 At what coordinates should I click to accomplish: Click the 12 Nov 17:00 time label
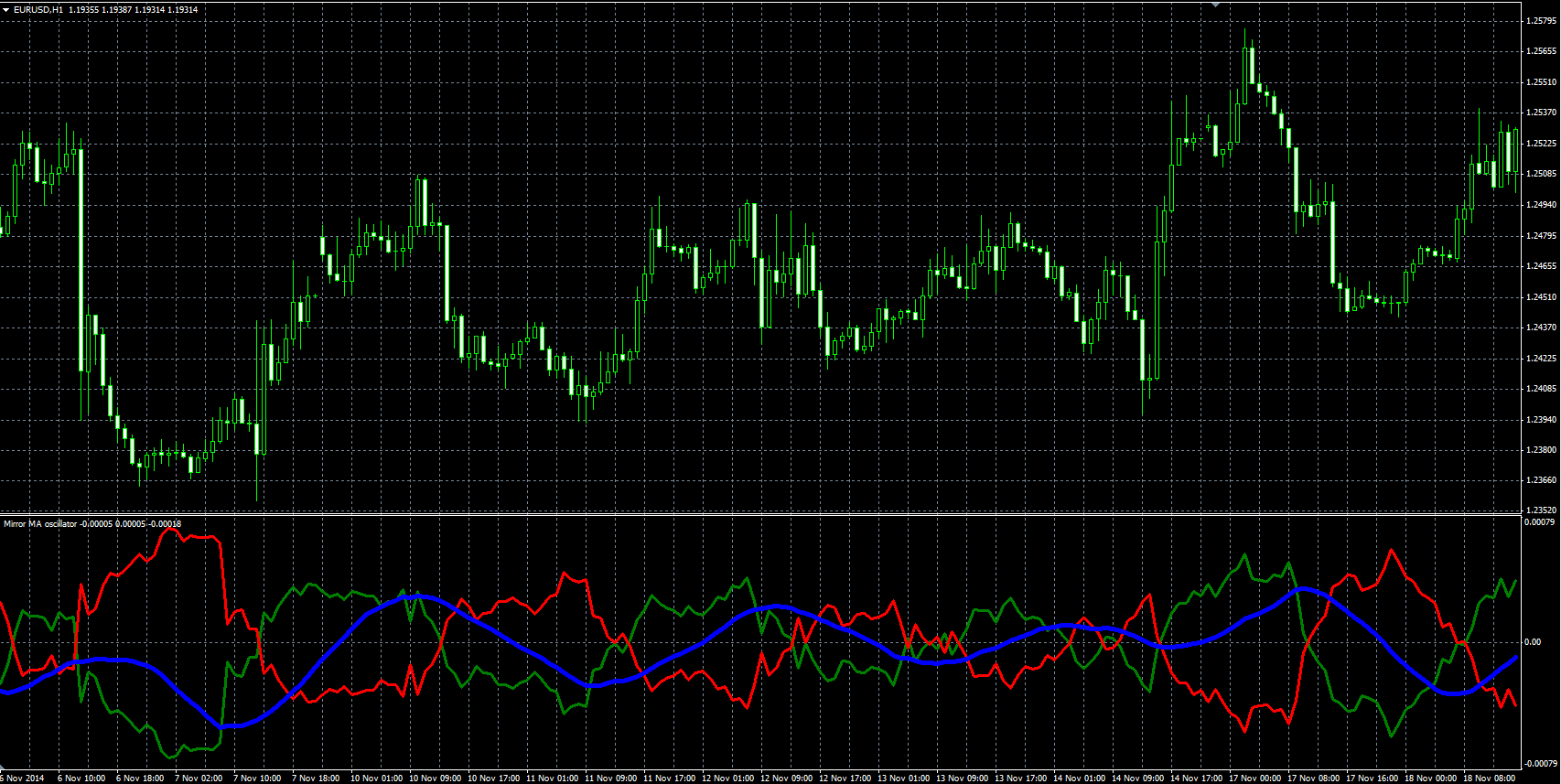pos(845,779)
